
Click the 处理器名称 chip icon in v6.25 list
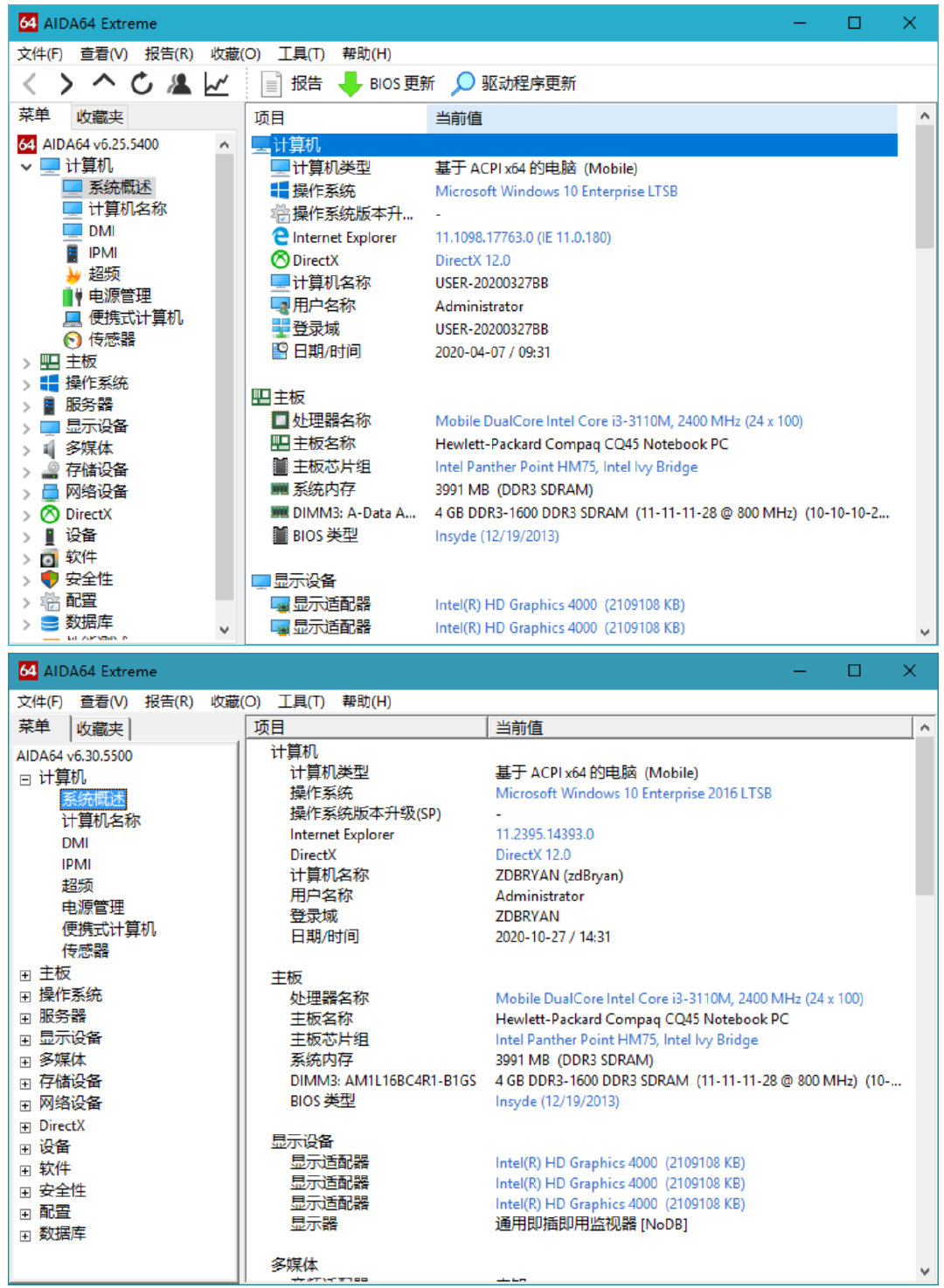tap(280, 420)
